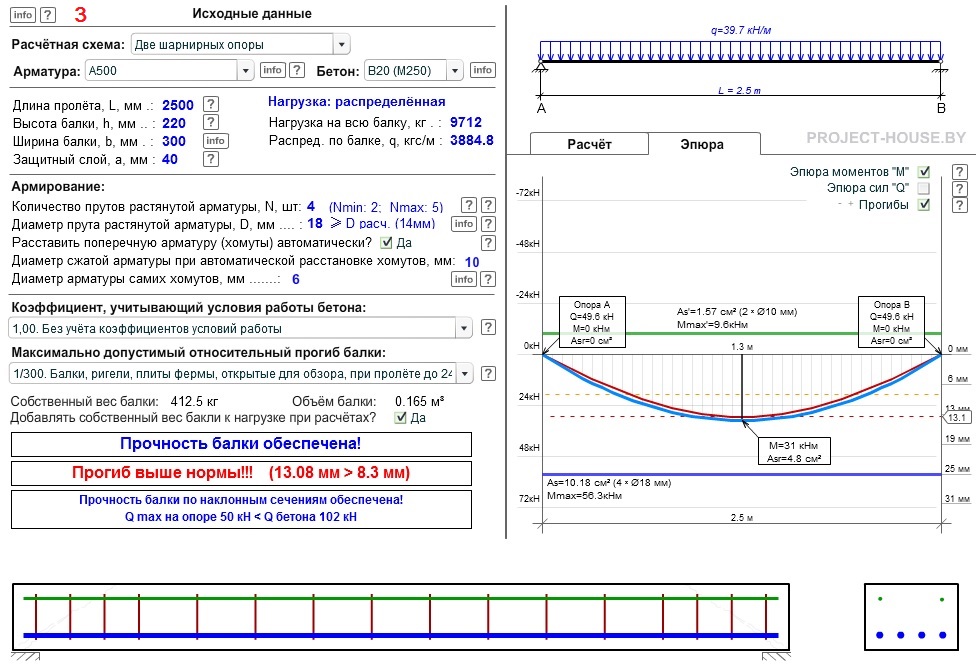
Task: Enable the Эпюра сил "Q" checkbox
Action: (924, 188)
